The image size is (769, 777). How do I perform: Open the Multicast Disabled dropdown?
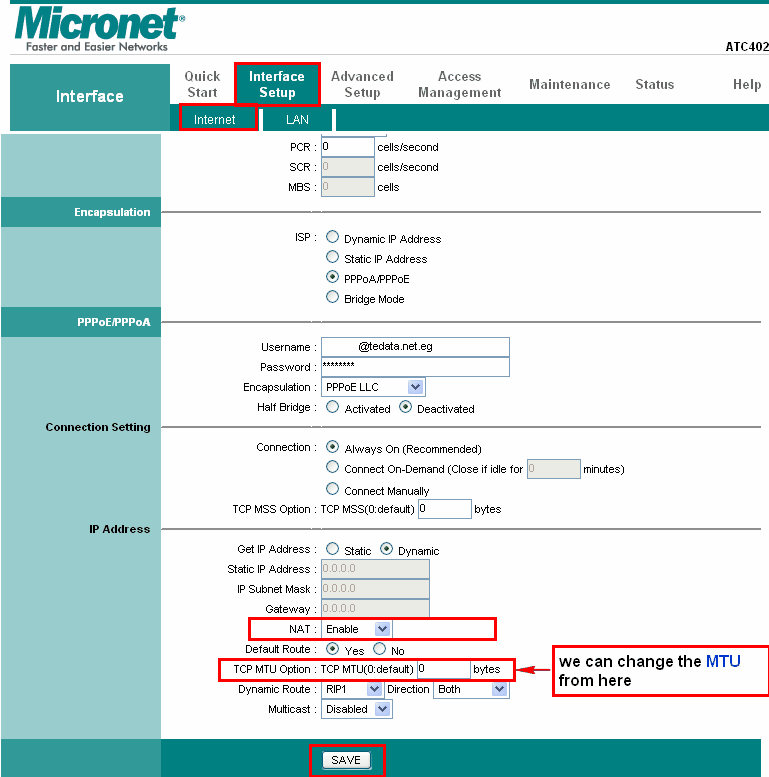click(x=356, y=709)
